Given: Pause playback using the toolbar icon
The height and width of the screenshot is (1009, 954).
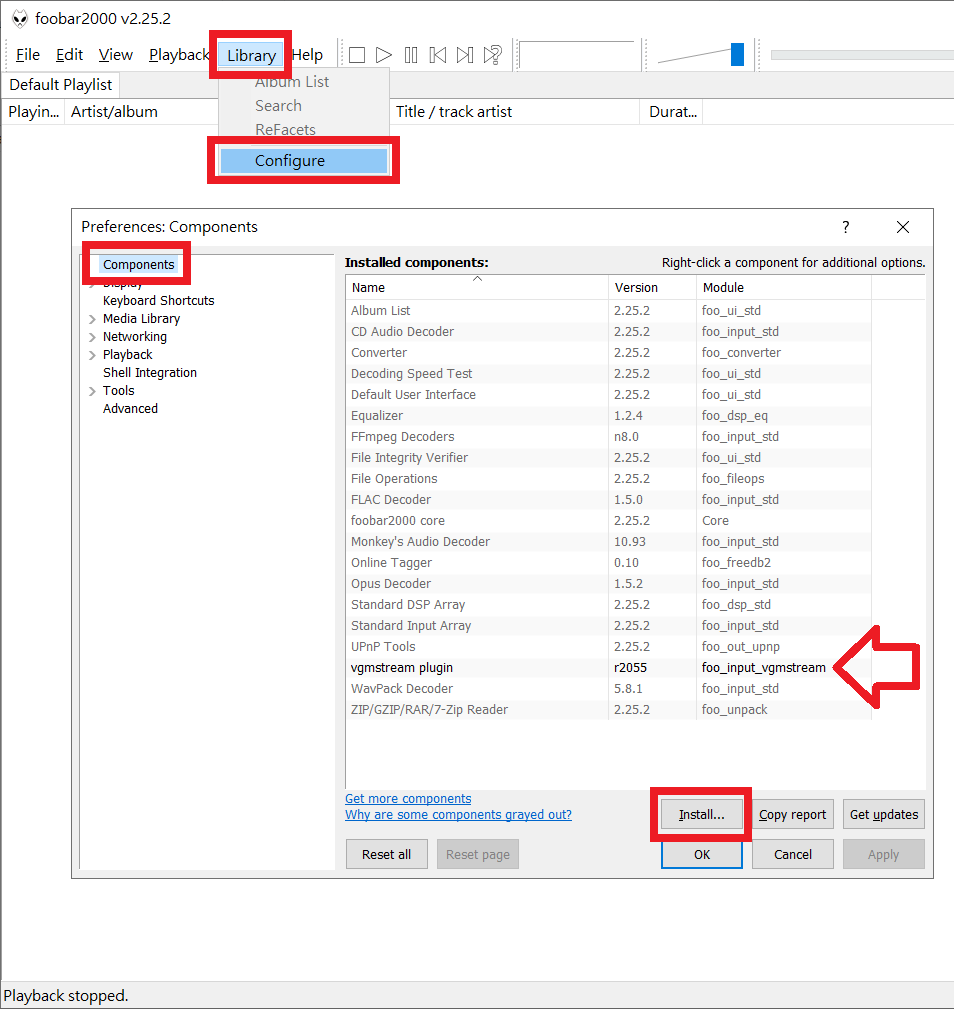Looking at the screenshot, I should [x=411, y=55].
